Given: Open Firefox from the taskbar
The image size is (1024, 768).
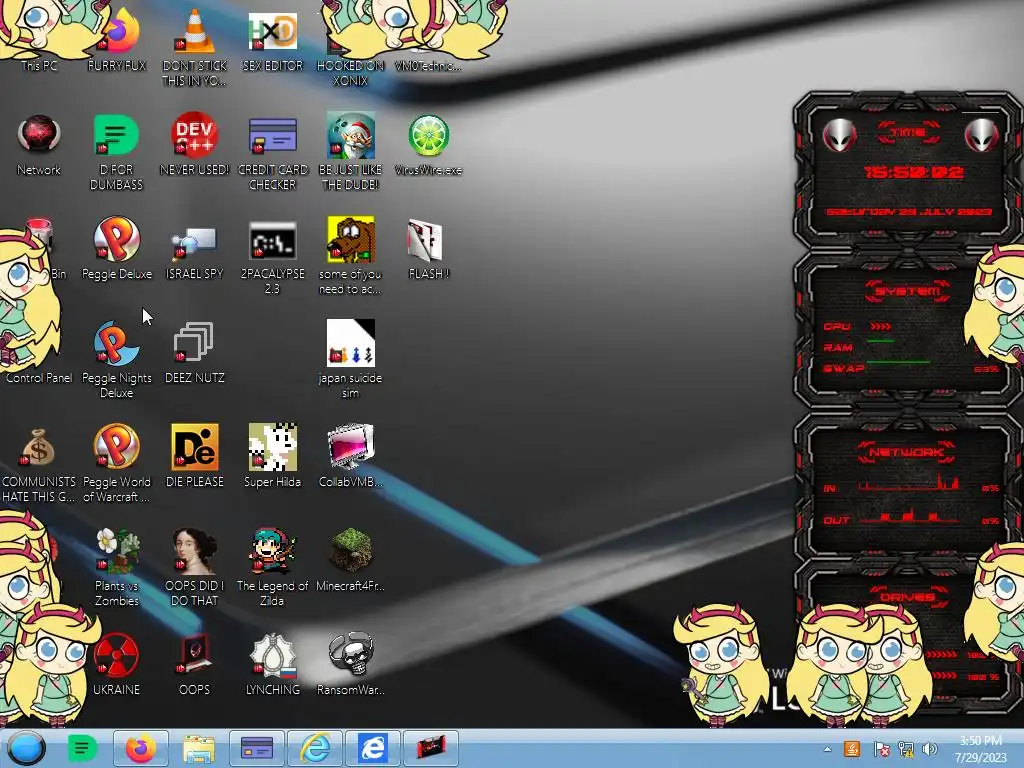Looking at the screenshot, I should click(140, 748).
